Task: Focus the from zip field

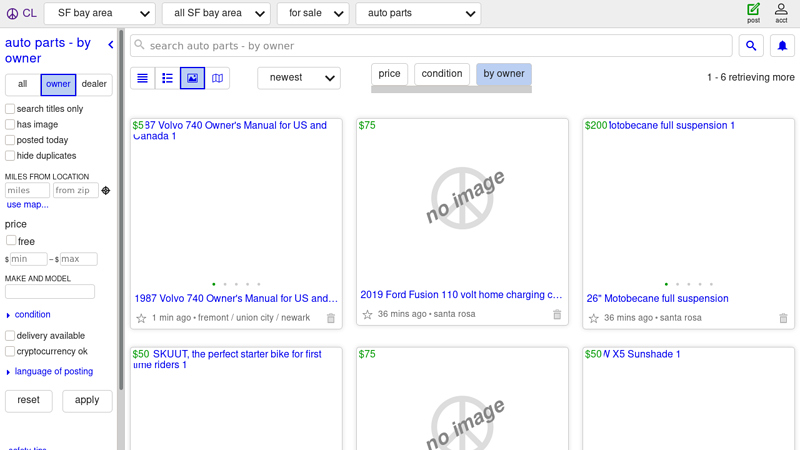Action: (x=76, y=190)
